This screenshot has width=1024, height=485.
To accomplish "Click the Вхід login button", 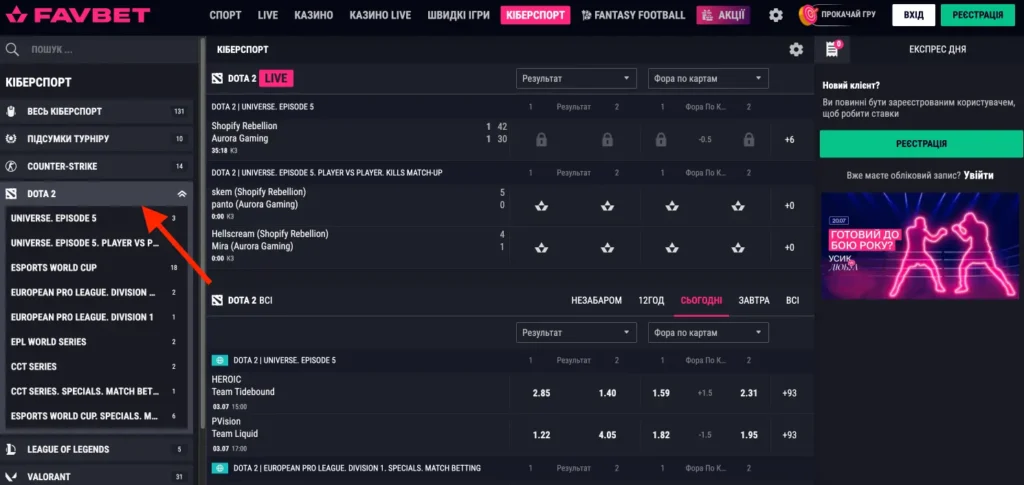I will pyautogui.click(x=914, y=15).
